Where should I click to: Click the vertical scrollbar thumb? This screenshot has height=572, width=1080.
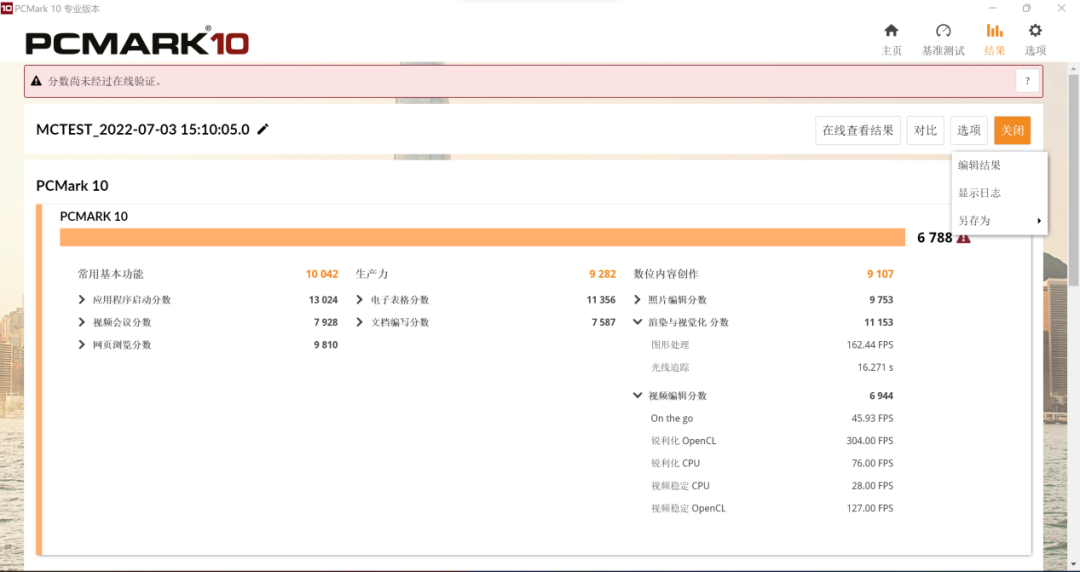(x=1073, y=179)
